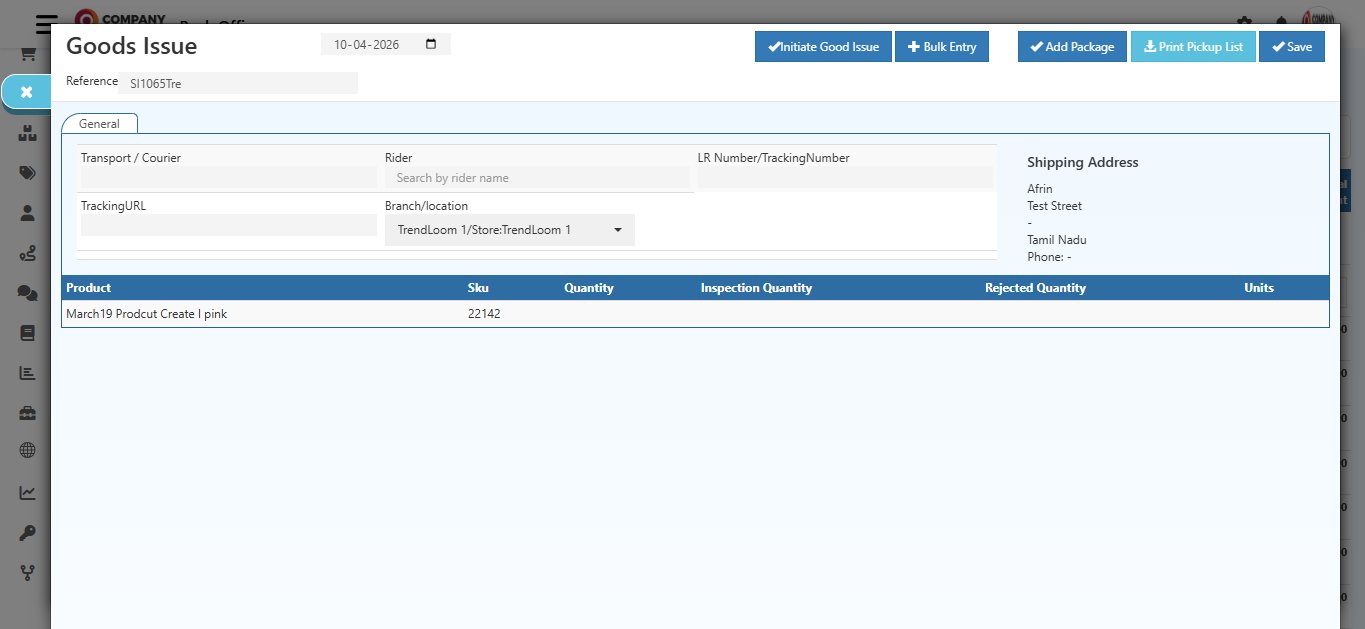The width and height of the screenshot is (1365, 629).
Task: Switch to the General tab
Action: 99,123
